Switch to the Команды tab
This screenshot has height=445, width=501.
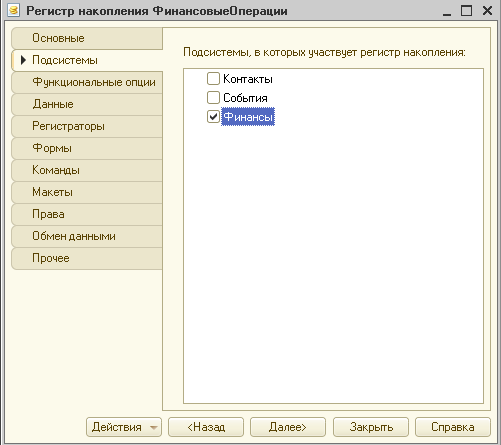click(x=87, y=170)
